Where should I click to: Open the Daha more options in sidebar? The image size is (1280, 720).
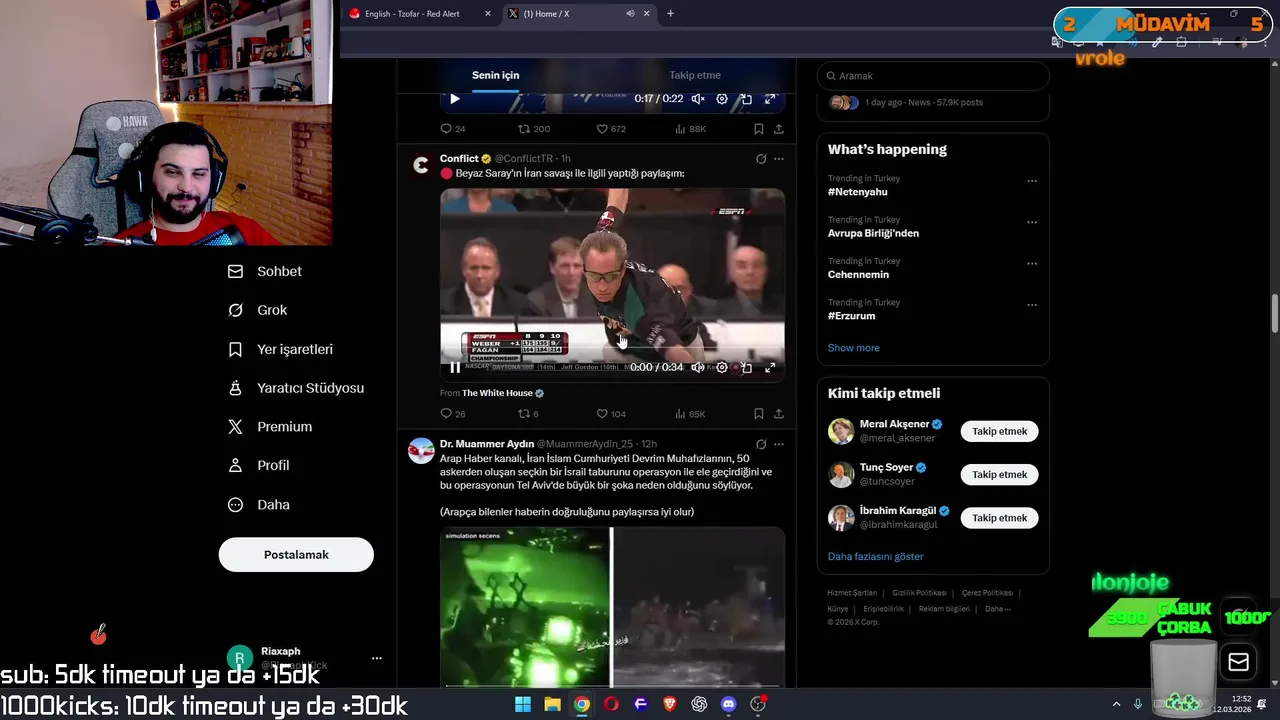(259, 505)
